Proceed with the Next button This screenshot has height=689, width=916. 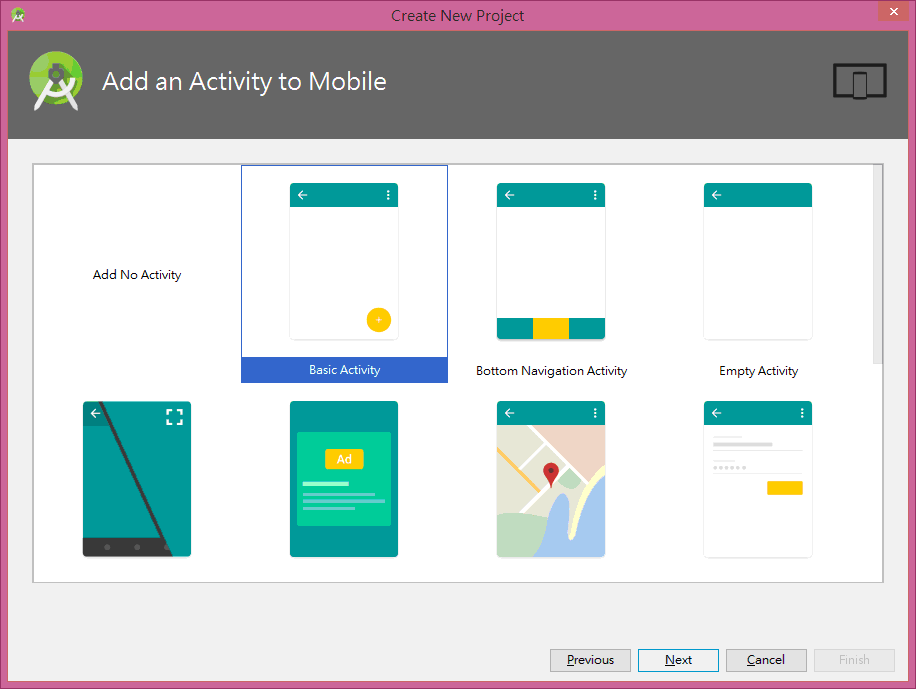pyautogui.click(x=678, y=660)
